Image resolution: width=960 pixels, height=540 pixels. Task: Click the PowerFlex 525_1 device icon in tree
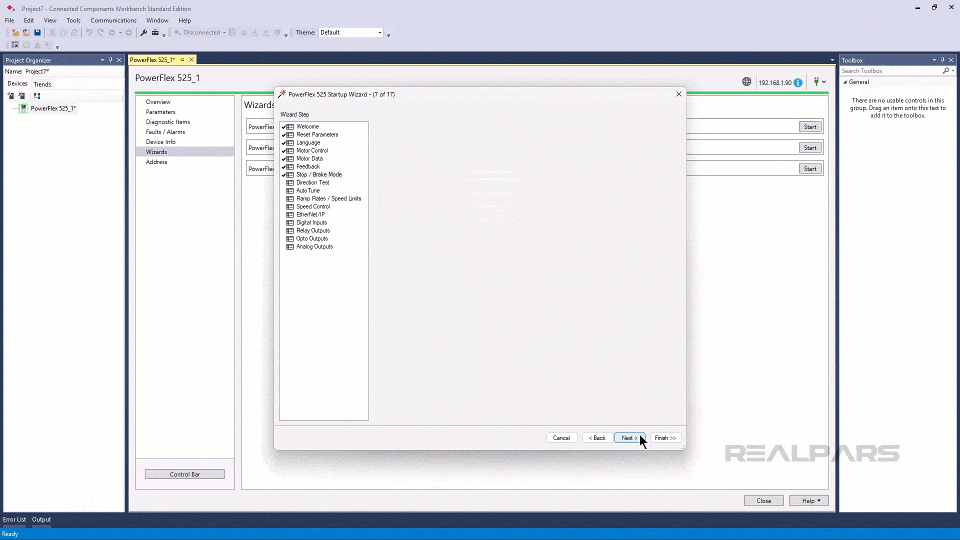[23, 108]
